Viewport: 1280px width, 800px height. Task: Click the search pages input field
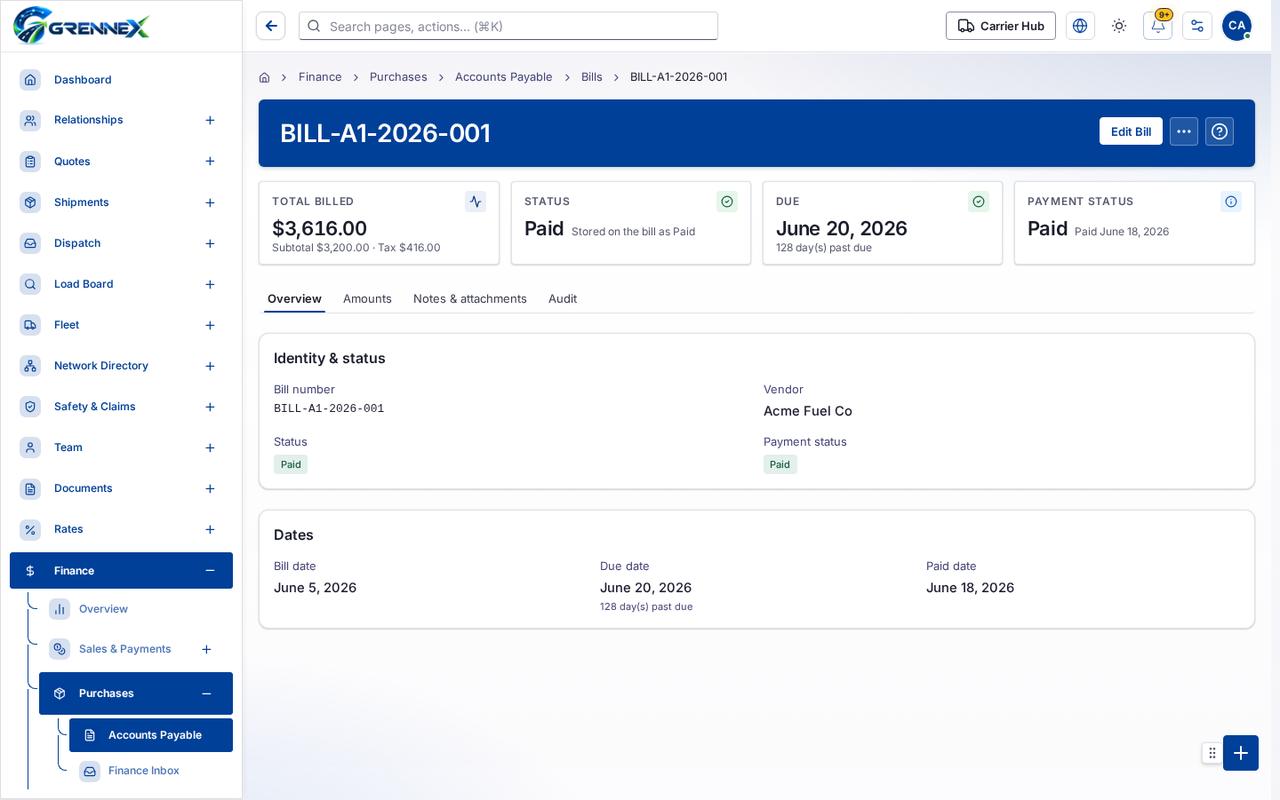click(x=508, y=26)
